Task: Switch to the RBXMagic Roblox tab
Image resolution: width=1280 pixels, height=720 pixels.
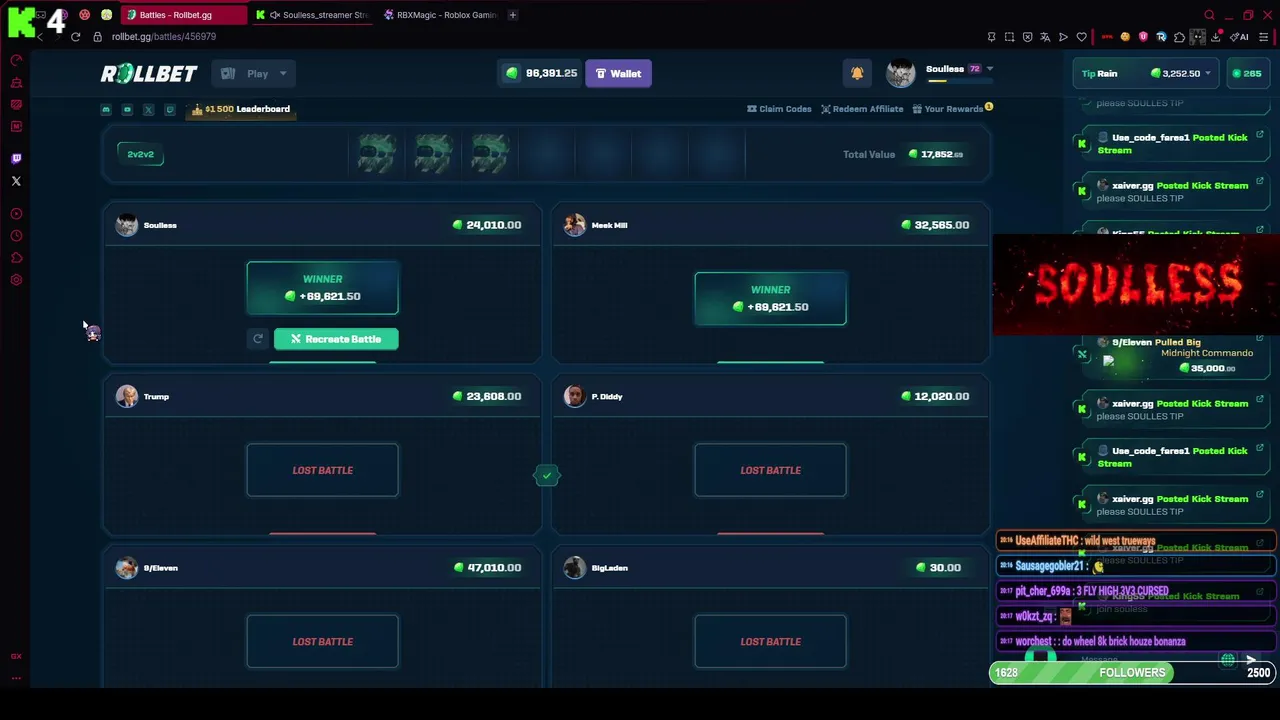Action: tap(440, 15)
